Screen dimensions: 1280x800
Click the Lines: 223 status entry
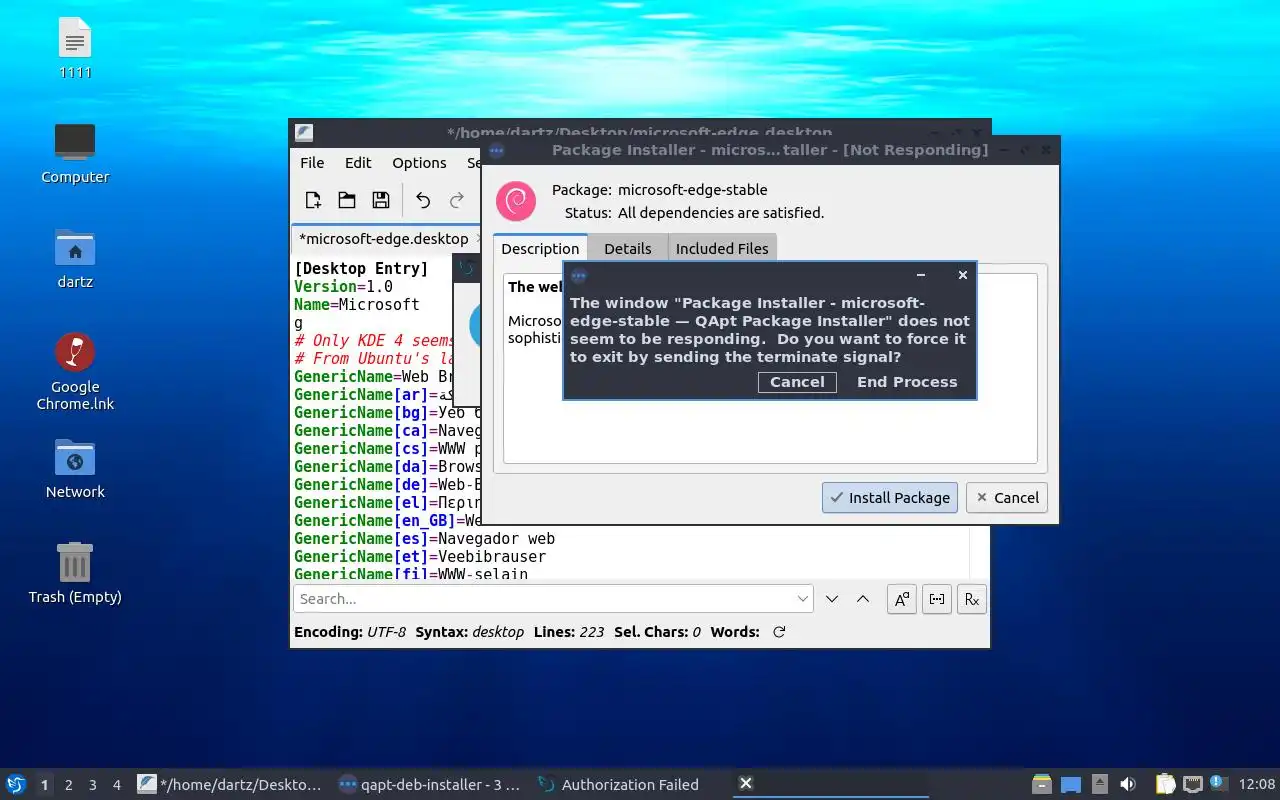568,632
